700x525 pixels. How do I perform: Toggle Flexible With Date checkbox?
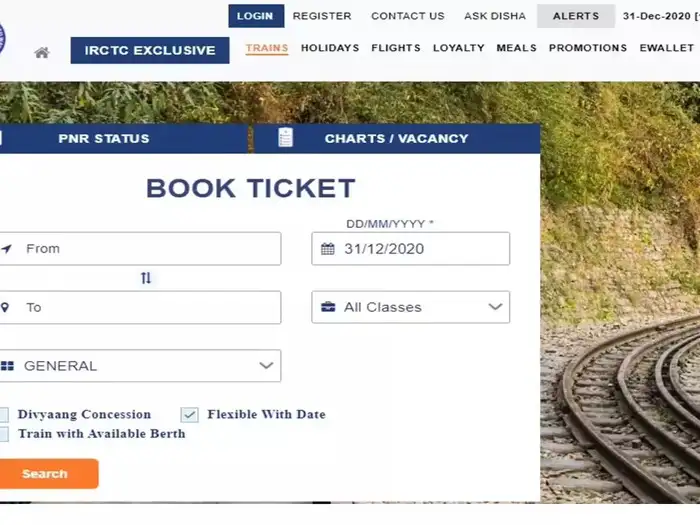coord(190,414)
